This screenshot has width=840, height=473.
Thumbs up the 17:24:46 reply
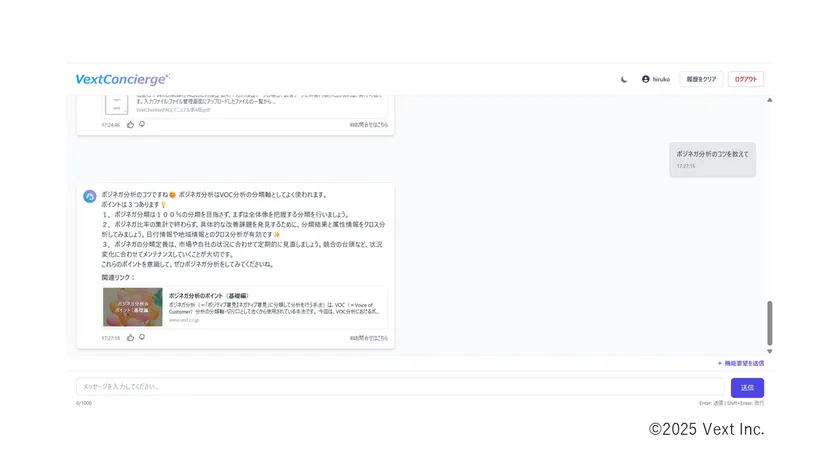(130, 125)
